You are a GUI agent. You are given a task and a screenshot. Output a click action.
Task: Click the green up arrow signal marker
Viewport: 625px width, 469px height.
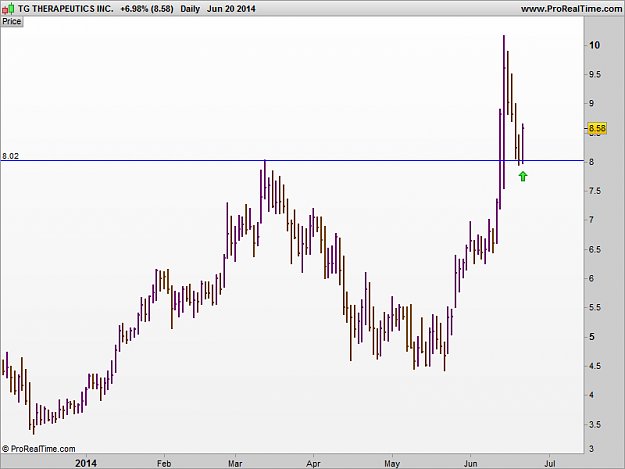[523, 177]
